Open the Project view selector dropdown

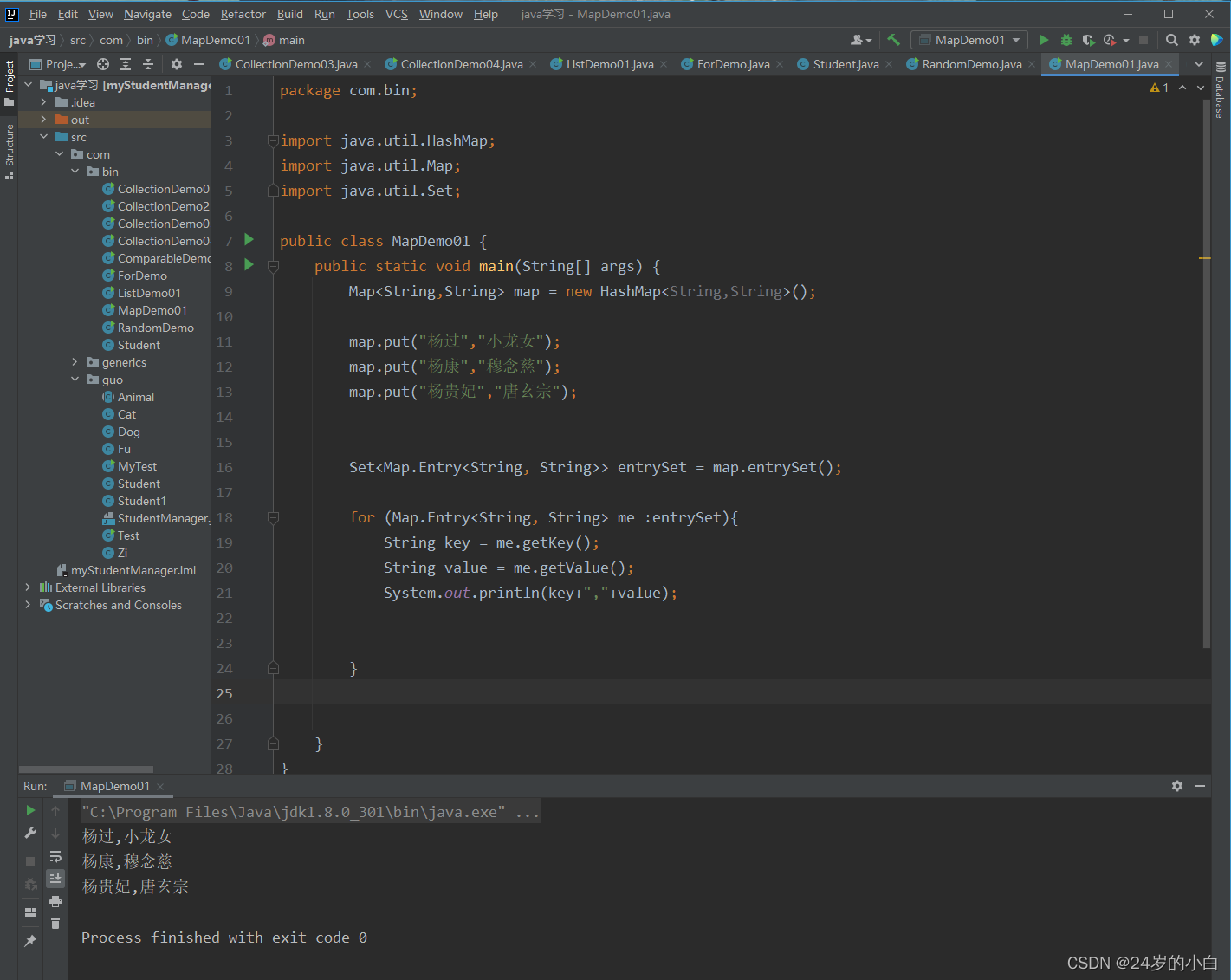click(x=59, y=64)
